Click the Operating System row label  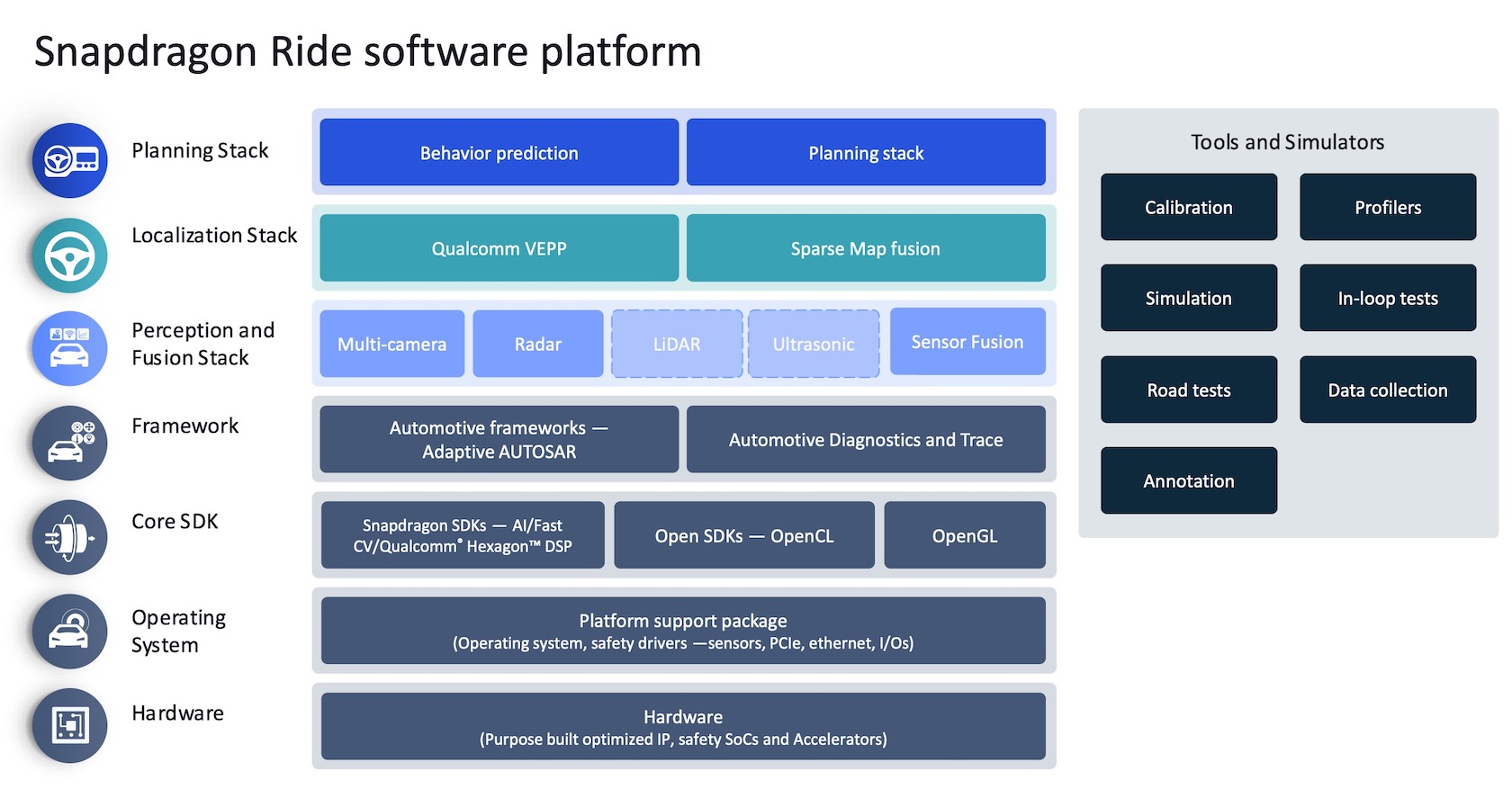point(179,631)
